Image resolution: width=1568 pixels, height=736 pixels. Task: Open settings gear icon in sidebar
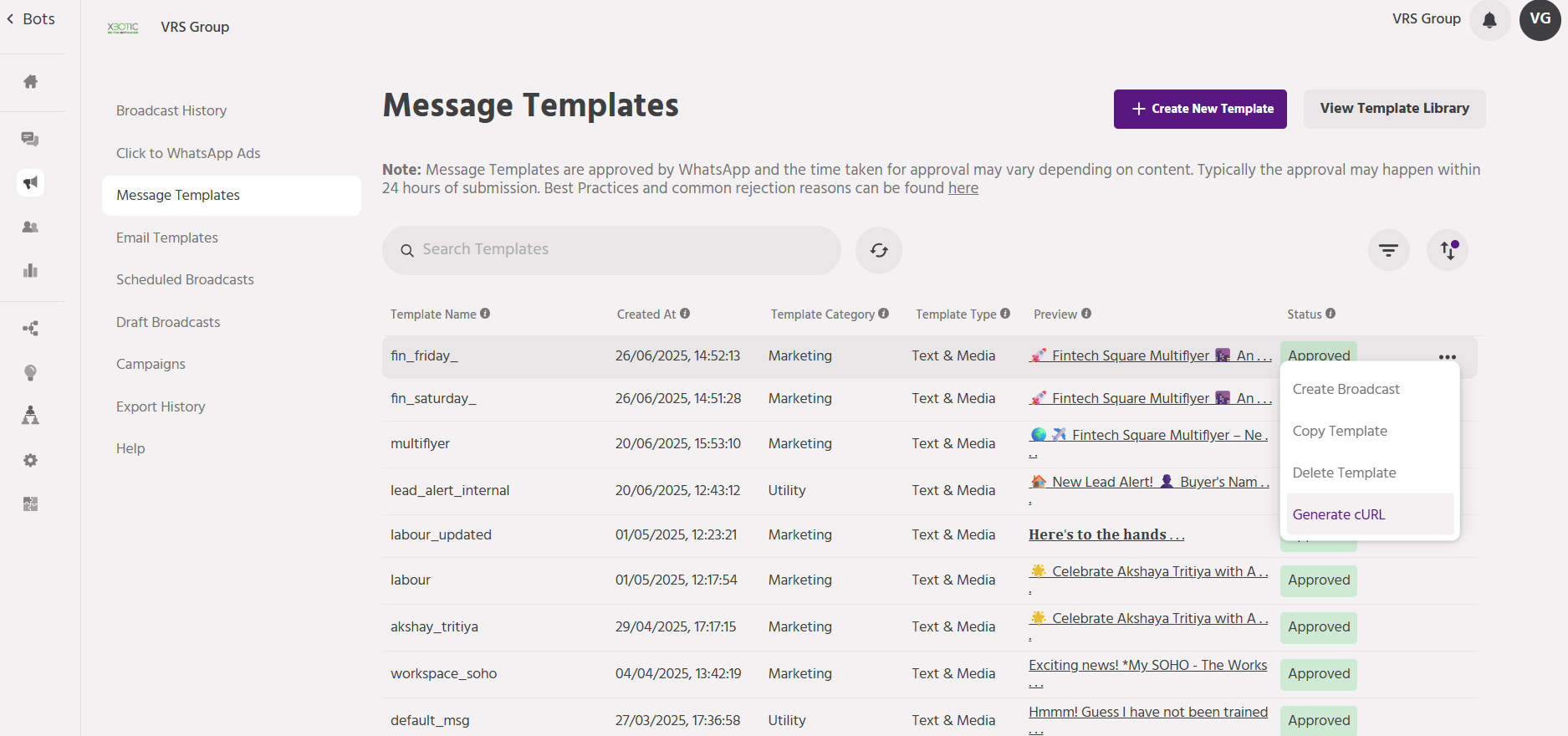point(31,460)
